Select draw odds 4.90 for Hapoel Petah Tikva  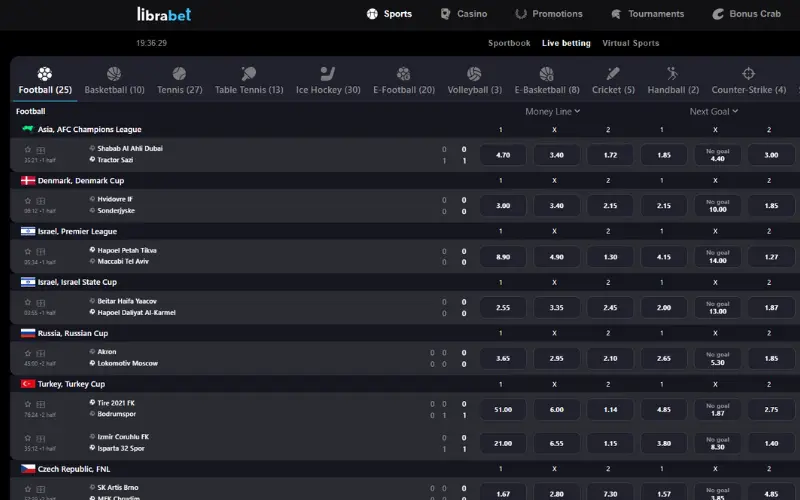point(557,257)
